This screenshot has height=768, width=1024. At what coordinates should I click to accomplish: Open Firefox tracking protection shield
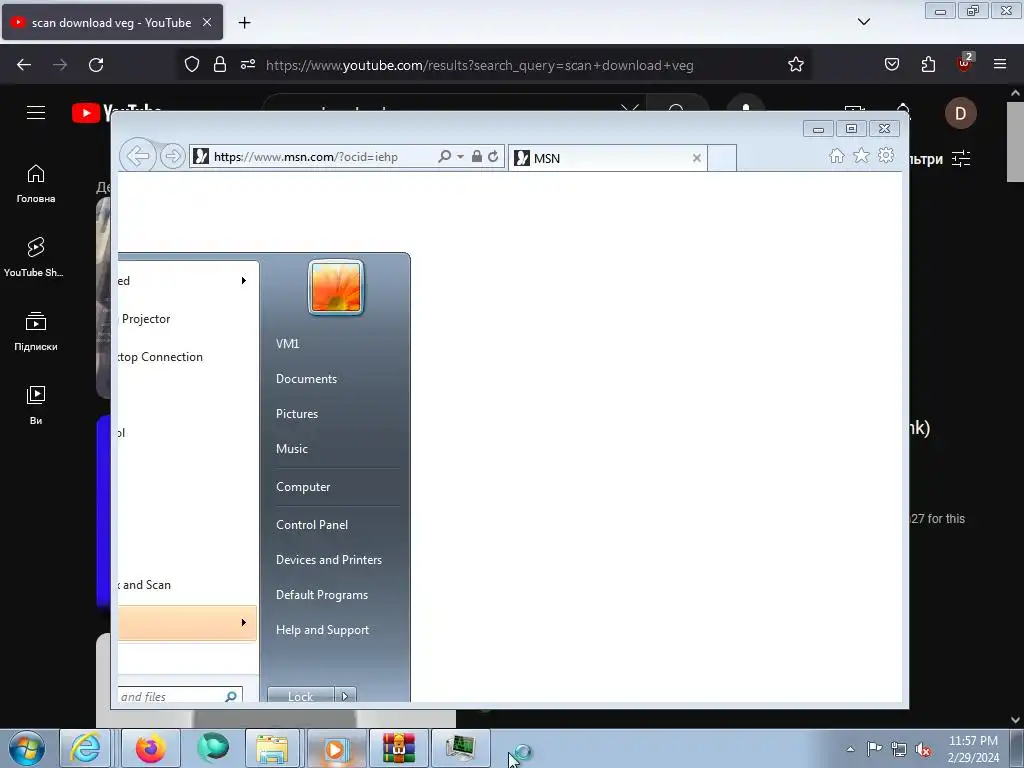point(191,64)
